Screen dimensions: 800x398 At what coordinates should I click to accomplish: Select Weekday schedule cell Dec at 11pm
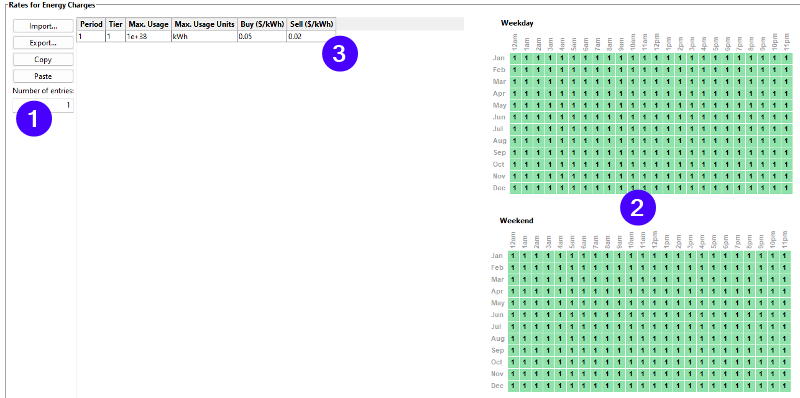(x=786, y=188)
